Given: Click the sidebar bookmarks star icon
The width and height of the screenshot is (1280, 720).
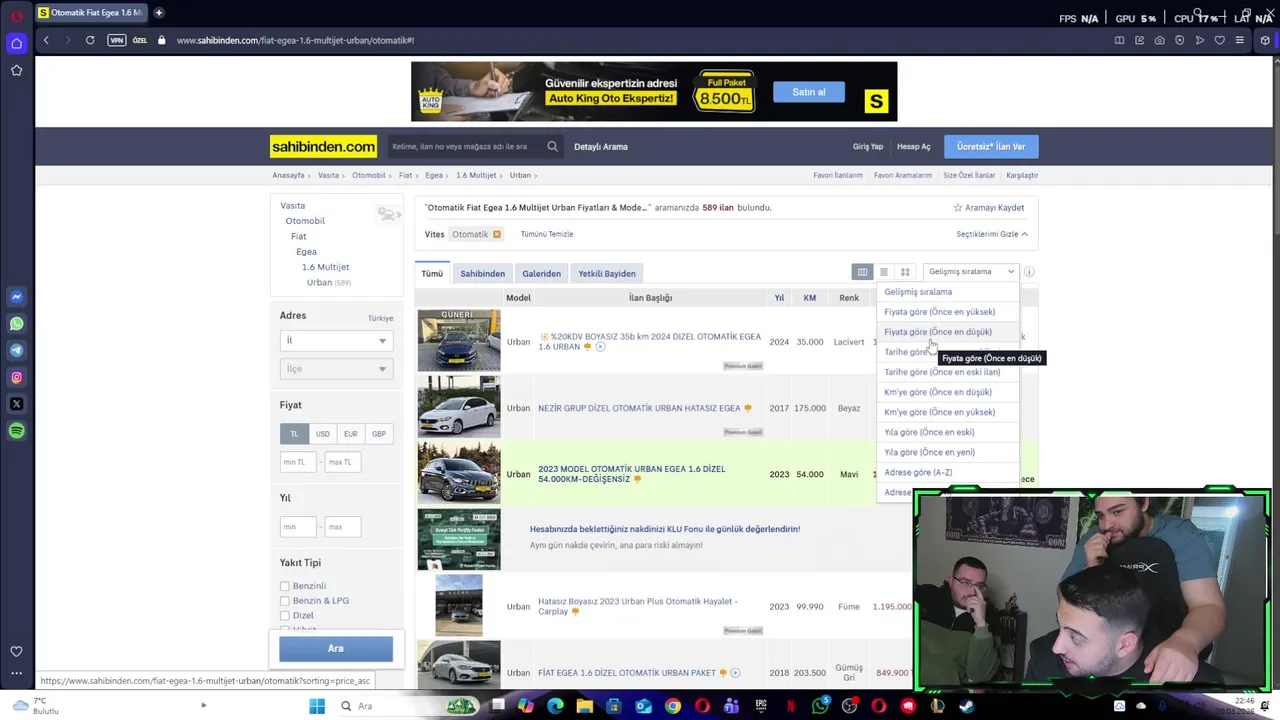Looking at the screenshot, I should 16,70.
